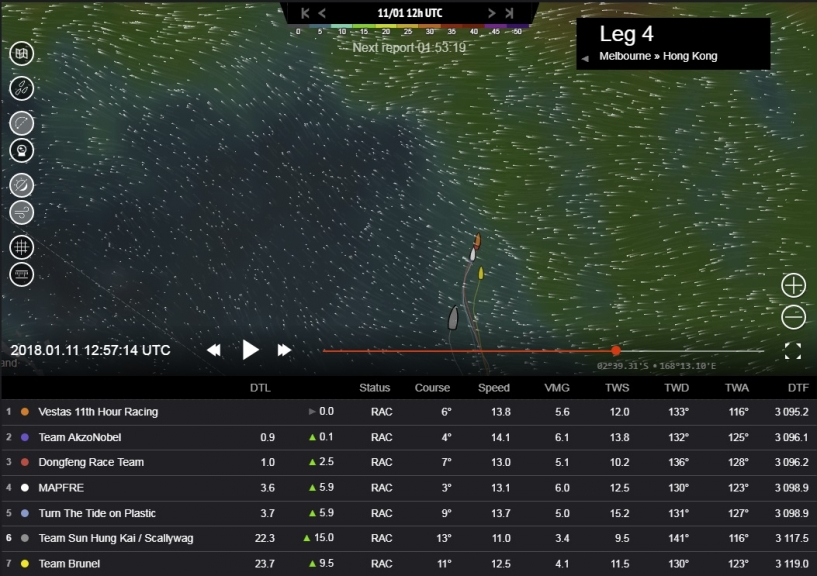Click the yellow dot for Team Brunel
This screenshot has height=576, width=817.
click(24, 564)
